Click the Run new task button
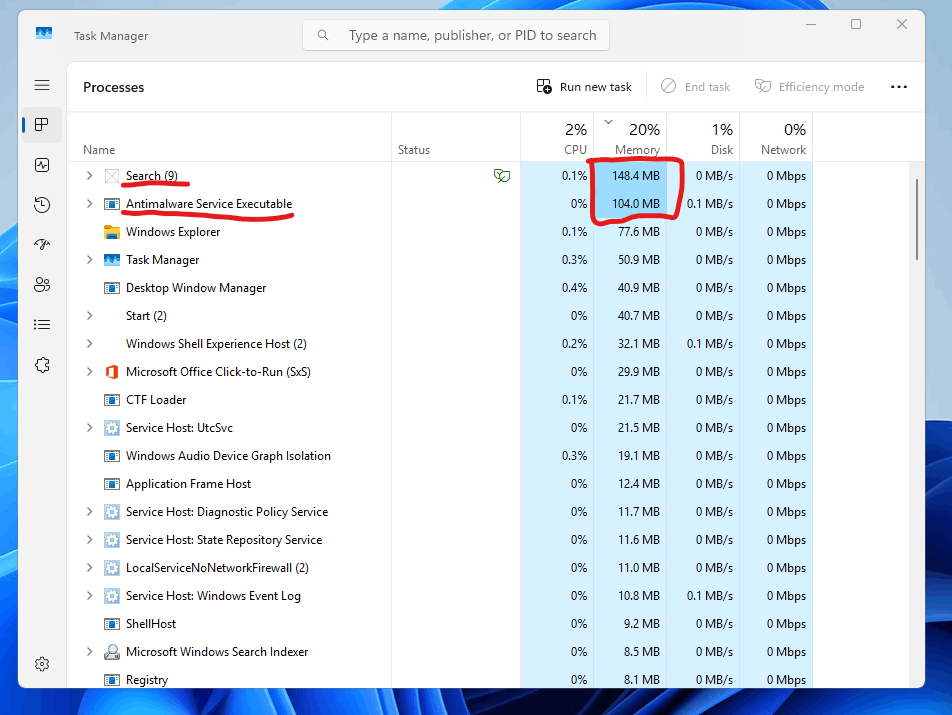This screenshot has height=715, width=952. [584, 87]
